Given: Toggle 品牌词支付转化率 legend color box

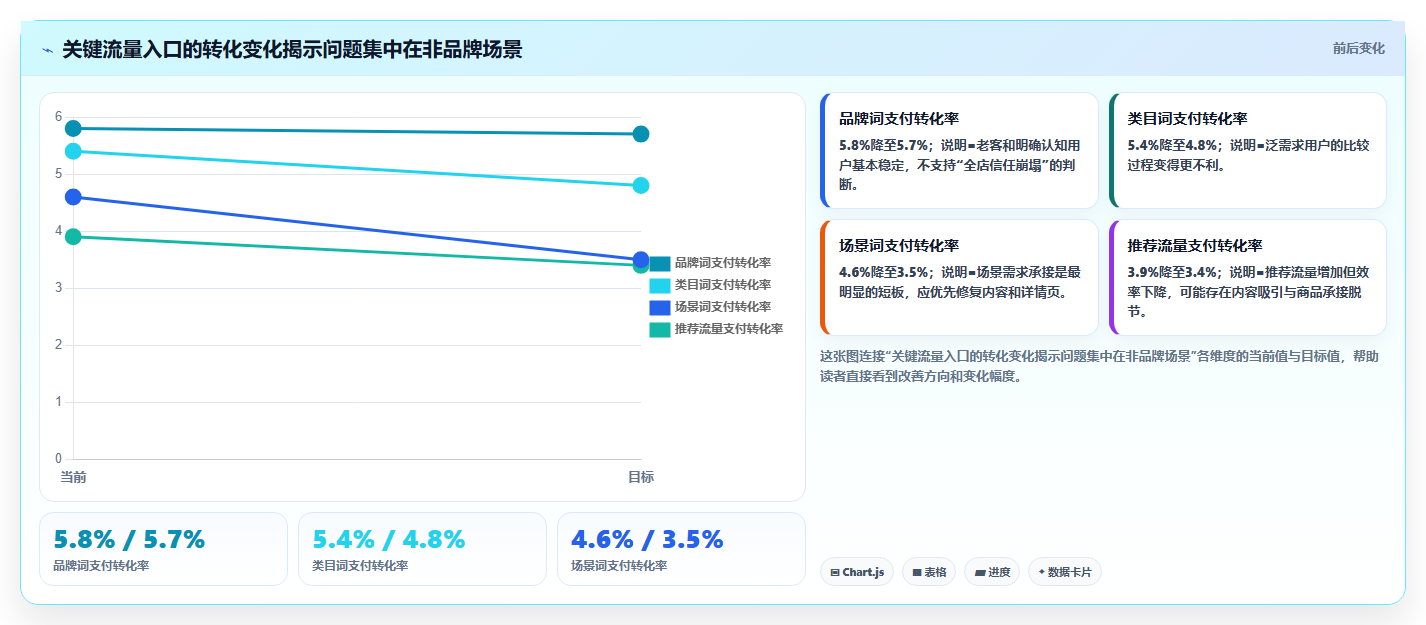Looking at the screenshot, I should tap(659, 263).
